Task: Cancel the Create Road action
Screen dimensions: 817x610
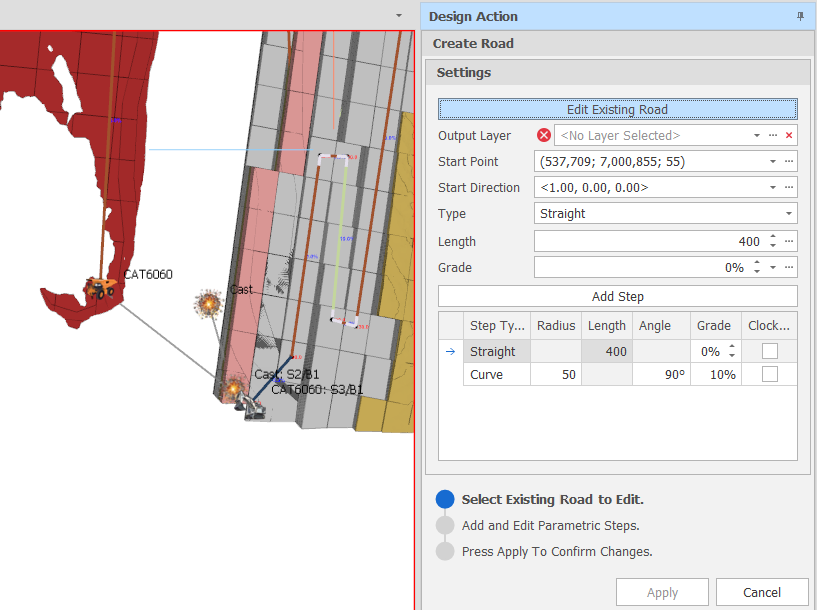Action: tap(762, 592)
